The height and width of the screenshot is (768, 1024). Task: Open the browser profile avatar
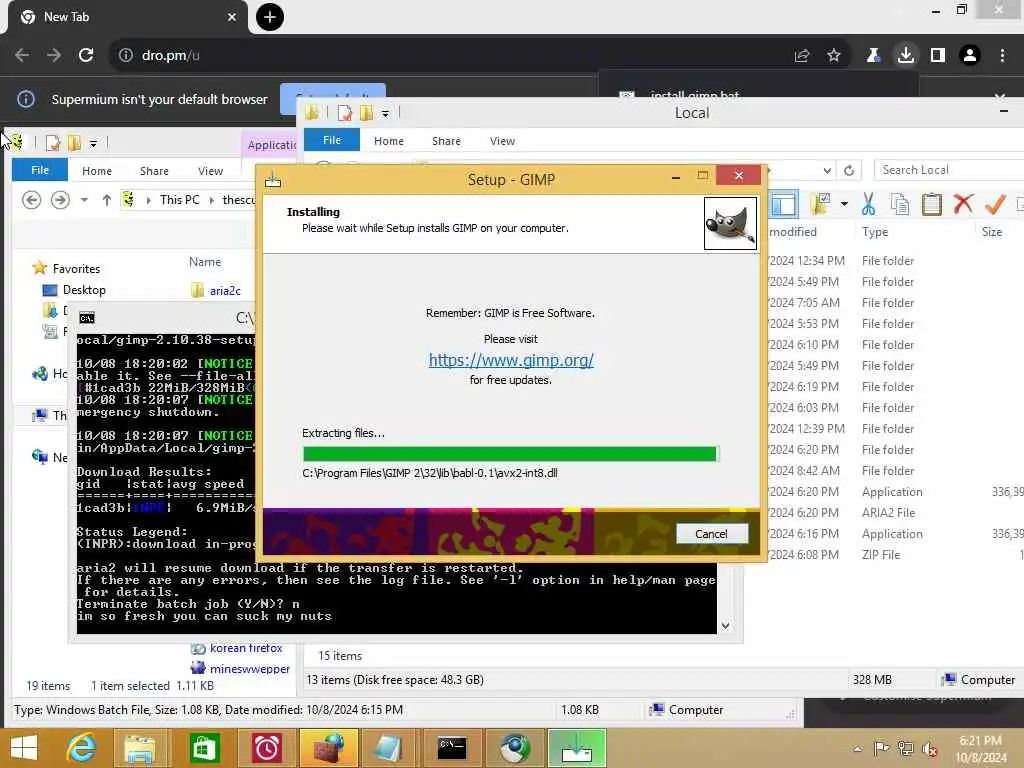(970, 56)
